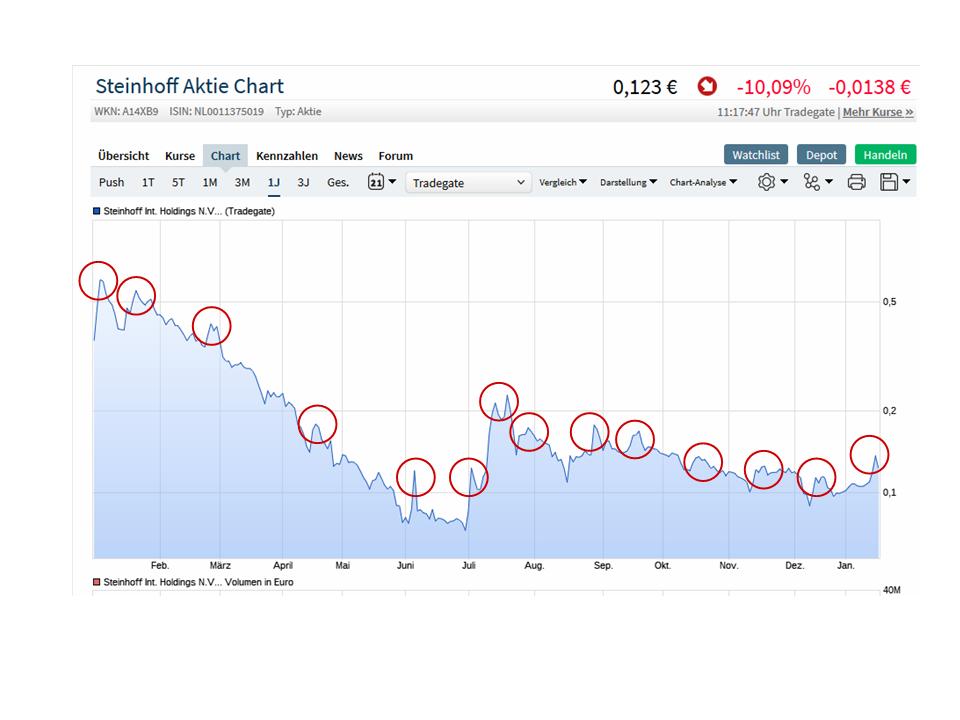Enable the 1M timeframe
Screen dimensions: 960x720
(209, 182)
